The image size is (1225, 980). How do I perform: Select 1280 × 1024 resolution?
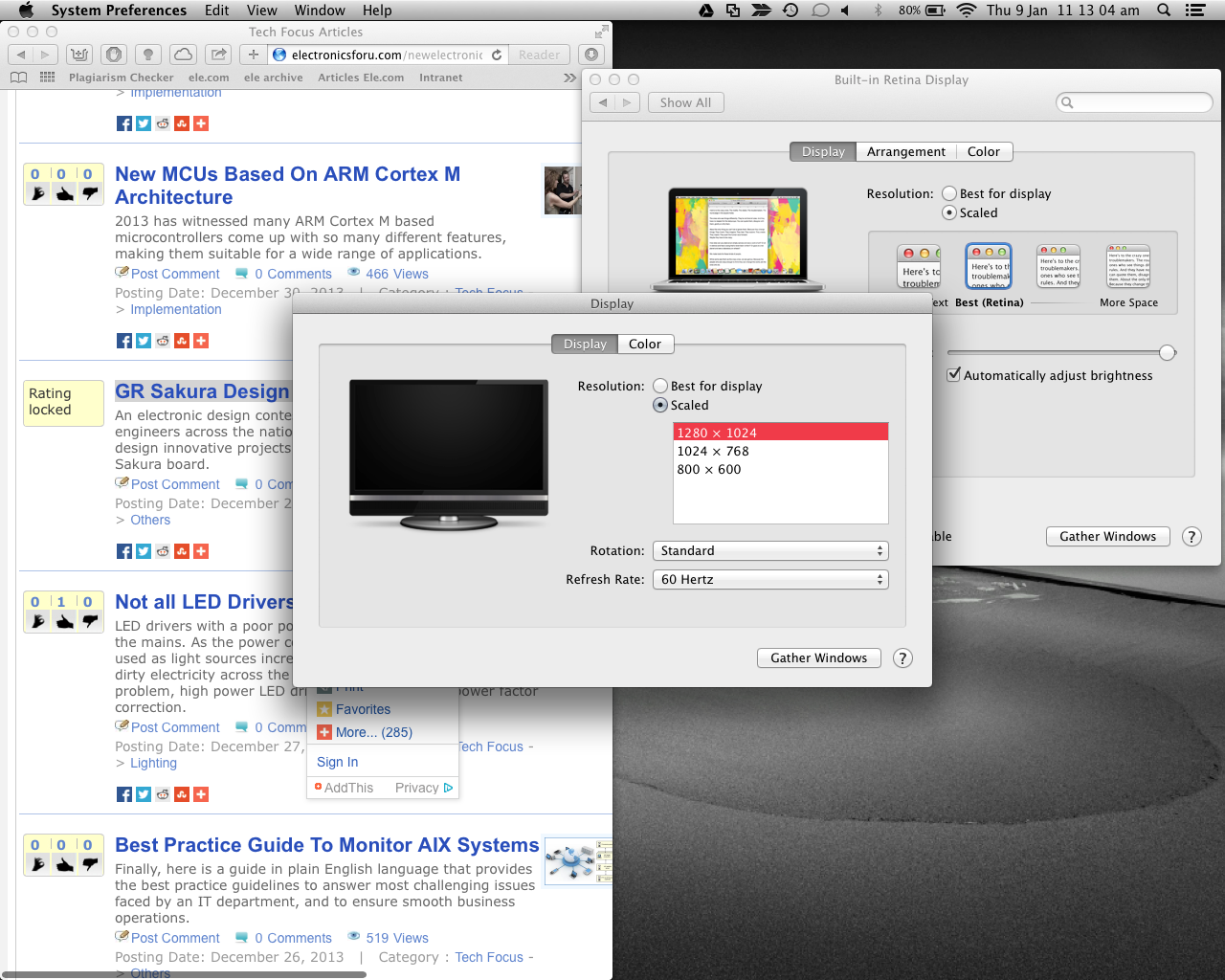pos(781,433)
